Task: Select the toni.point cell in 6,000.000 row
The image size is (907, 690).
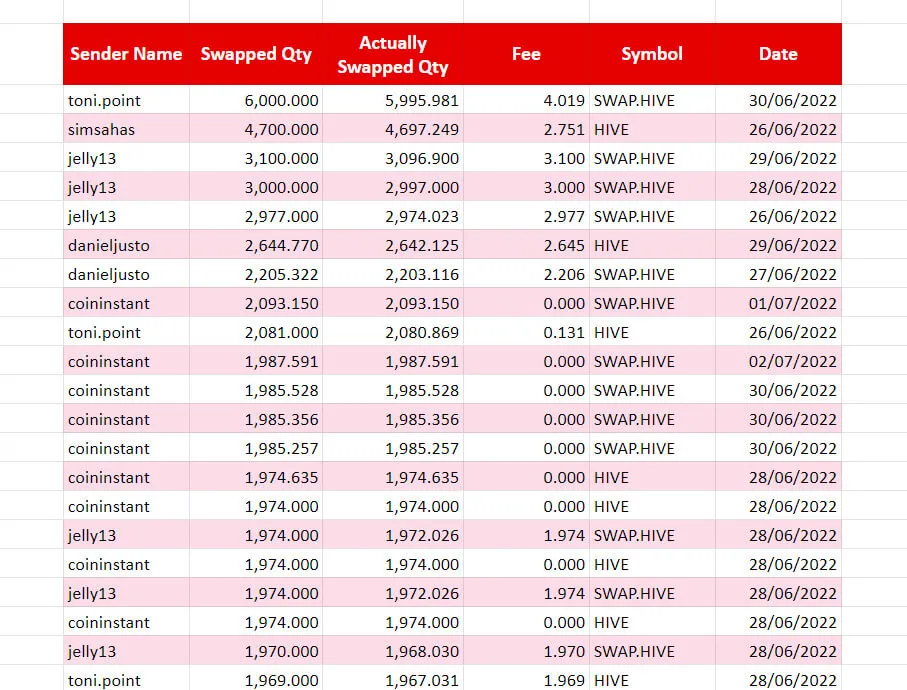Action: click(126, 99)
